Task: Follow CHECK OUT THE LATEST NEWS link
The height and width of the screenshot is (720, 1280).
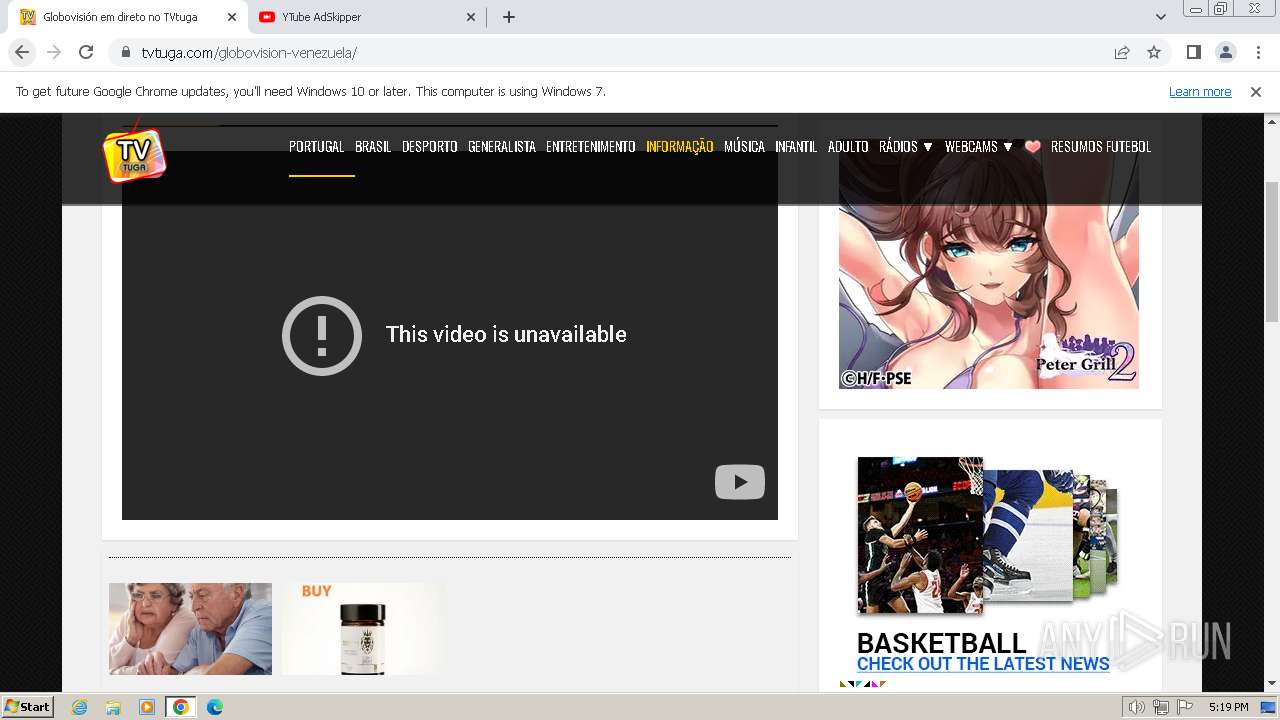Action: tap(983, 664)
